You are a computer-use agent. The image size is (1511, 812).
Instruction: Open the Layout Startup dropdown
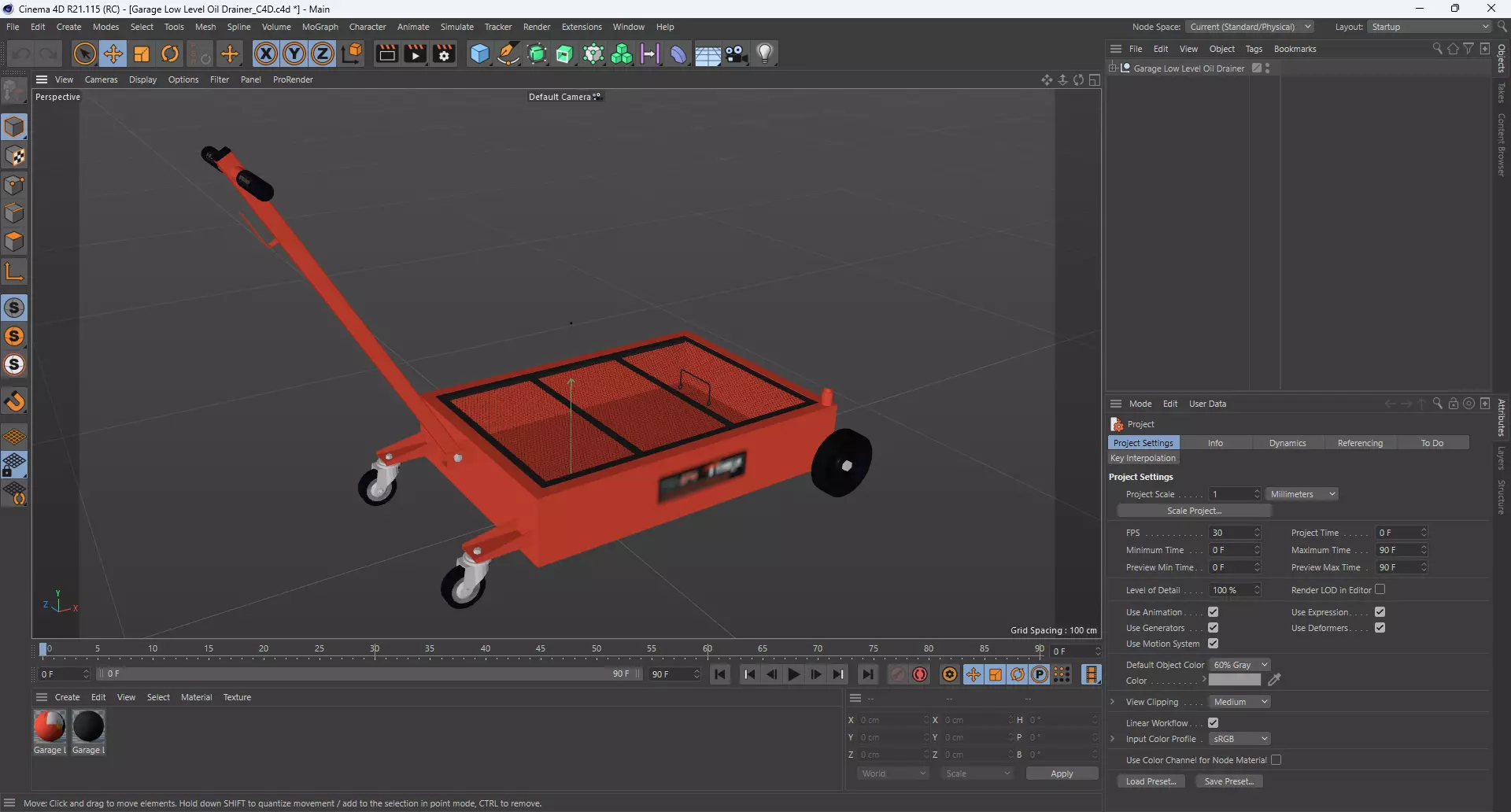[x=1428, y=27]
